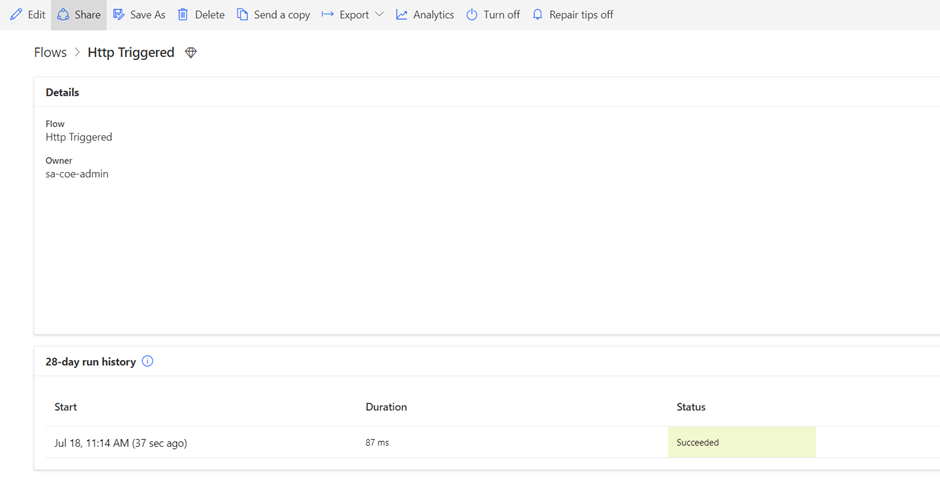Open the Jul 18, 11:14 AM run

[x=121, y=442]
